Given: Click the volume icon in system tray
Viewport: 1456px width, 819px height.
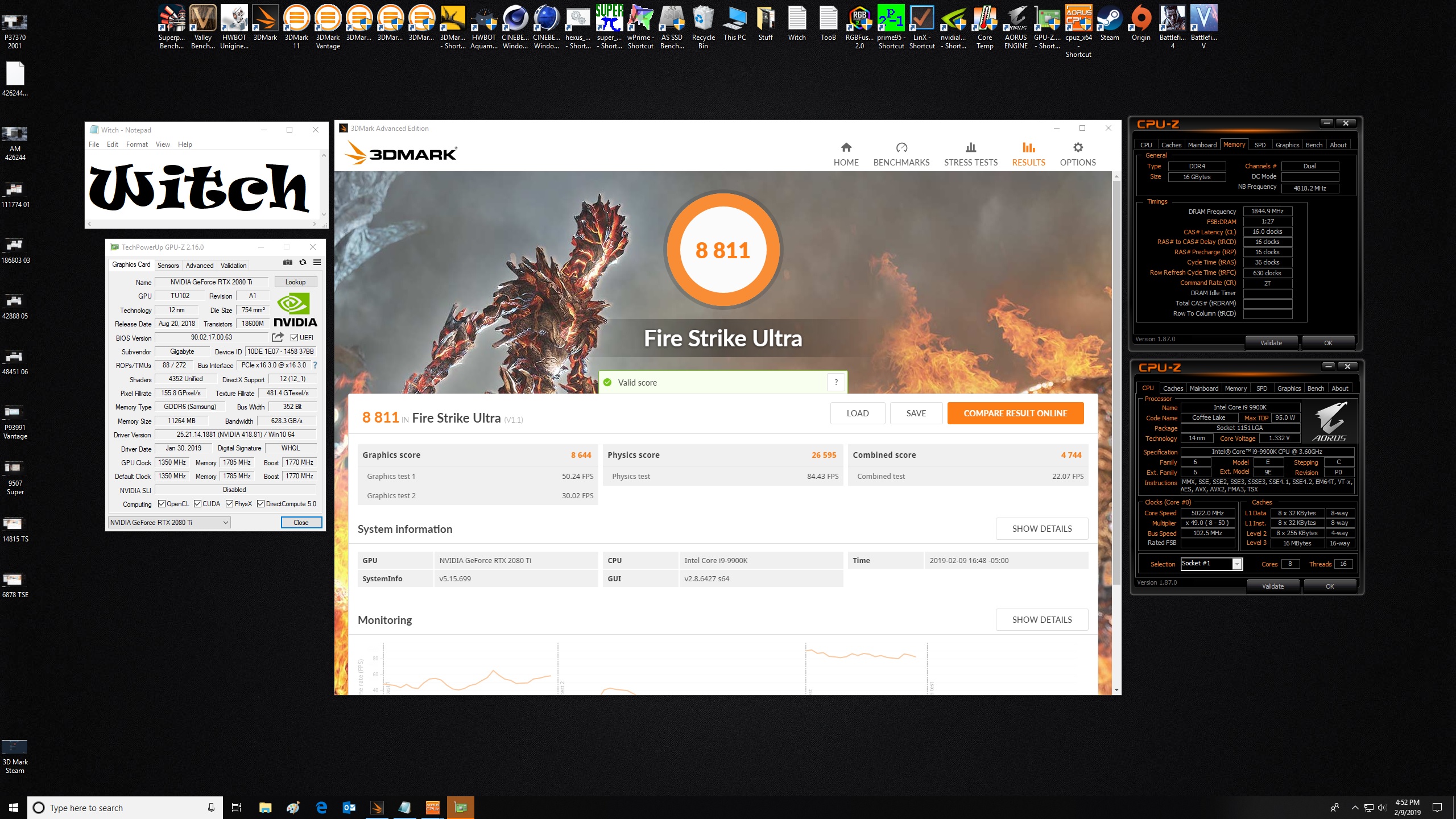Looking at the screenshot, I should pos(1382,808).
